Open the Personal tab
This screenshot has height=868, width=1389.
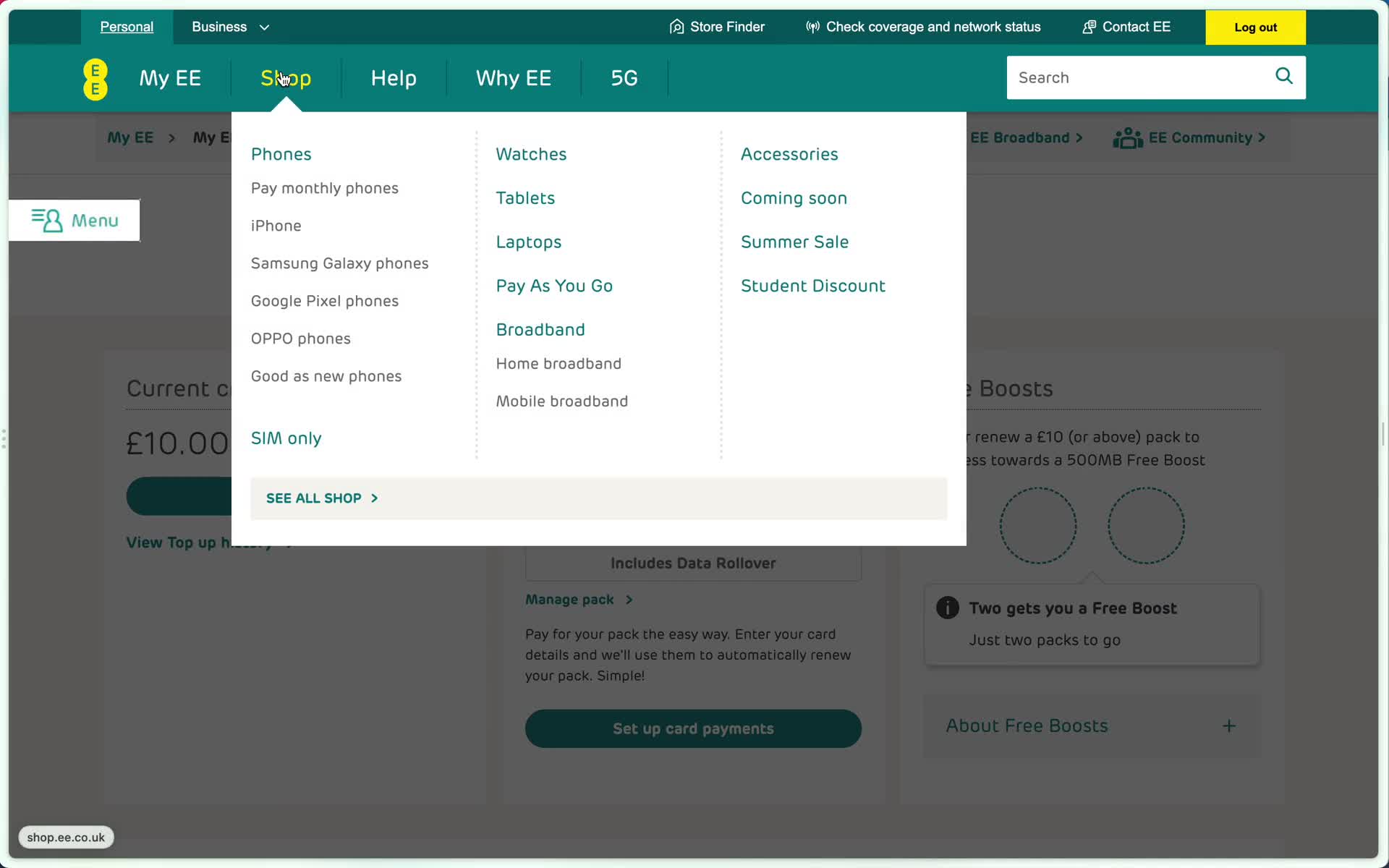click(127, 27)
